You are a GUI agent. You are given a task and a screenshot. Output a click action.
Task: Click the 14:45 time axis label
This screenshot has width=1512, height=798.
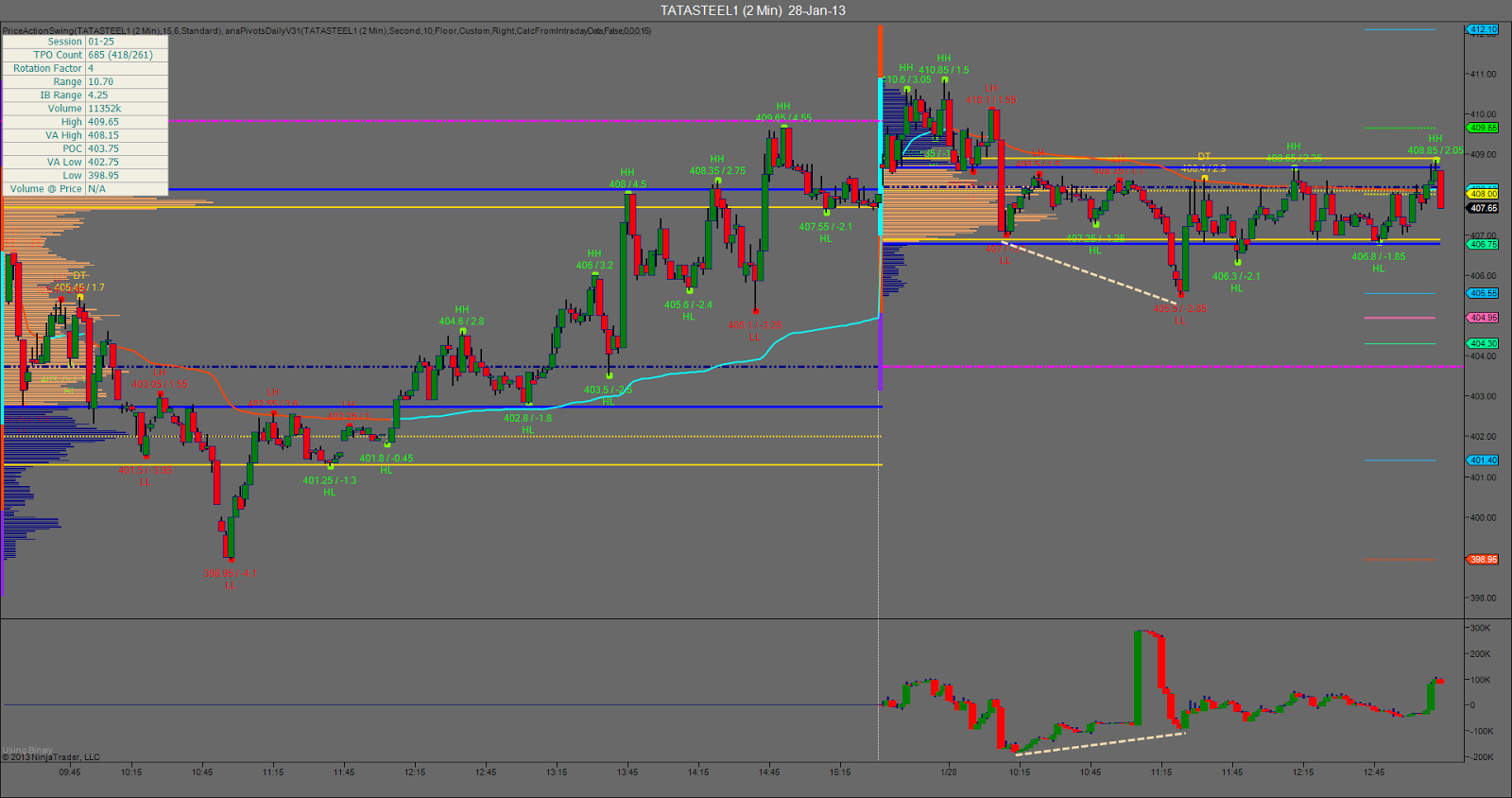coord(769,772)
